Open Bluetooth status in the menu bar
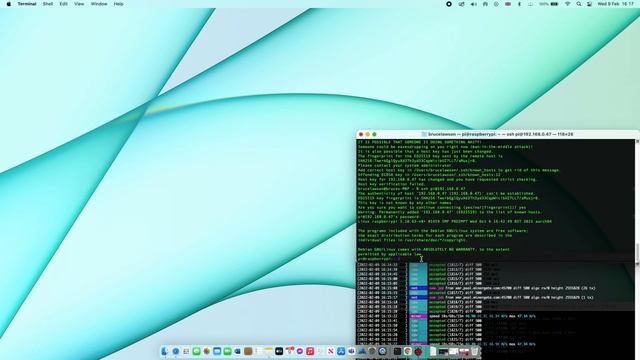 [x=520, y=4]
